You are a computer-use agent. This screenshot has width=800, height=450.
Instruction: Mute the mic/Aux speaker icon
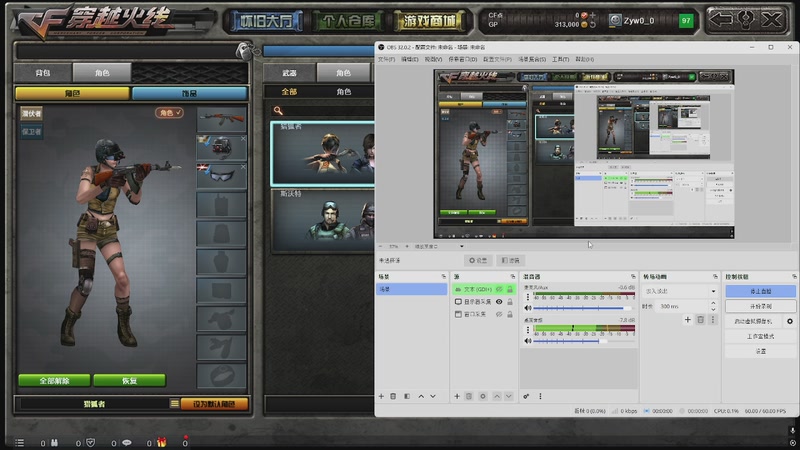coord(528,308)
